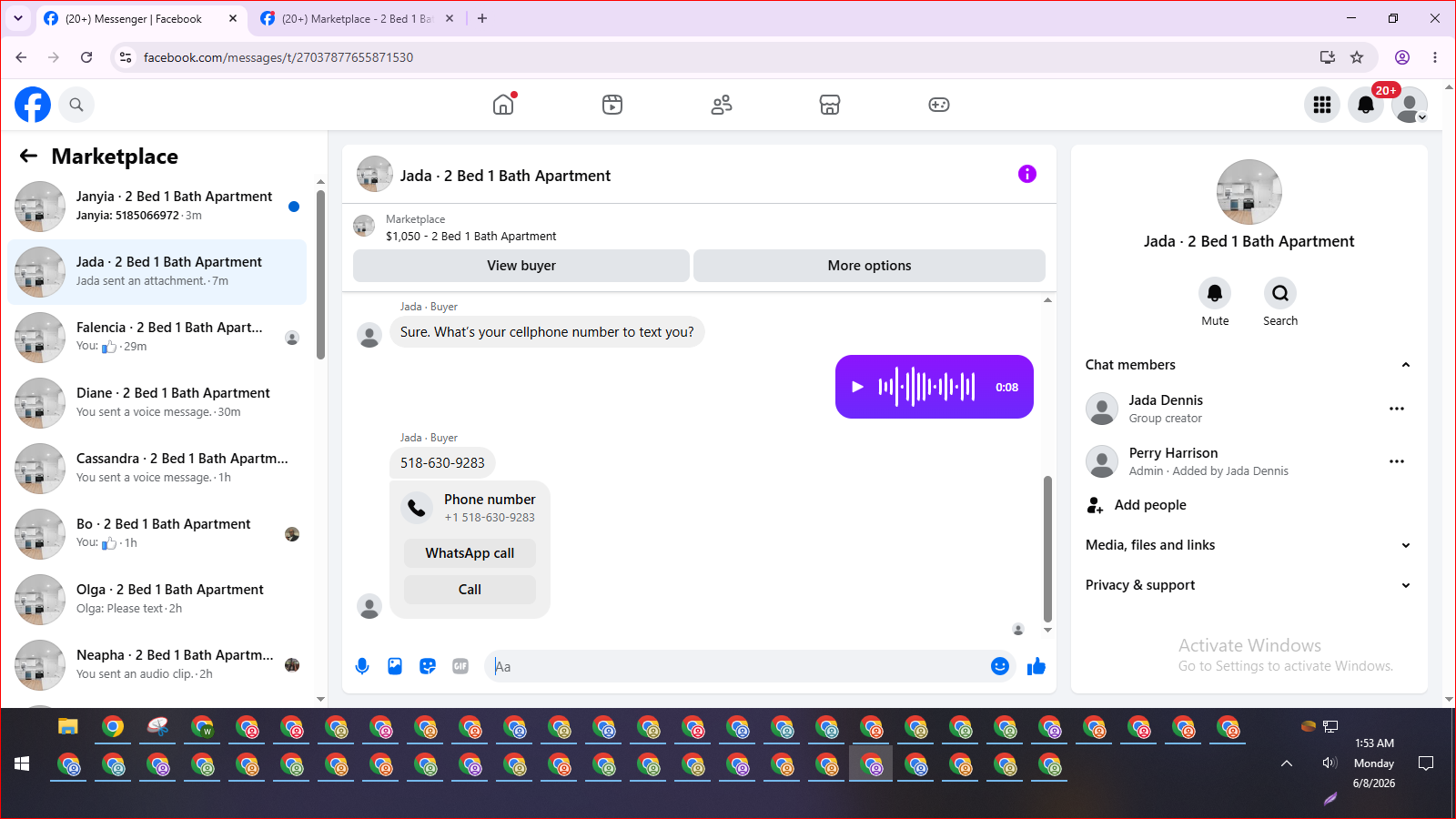
Task: Click WhatsApp call button
Action: 470,553
